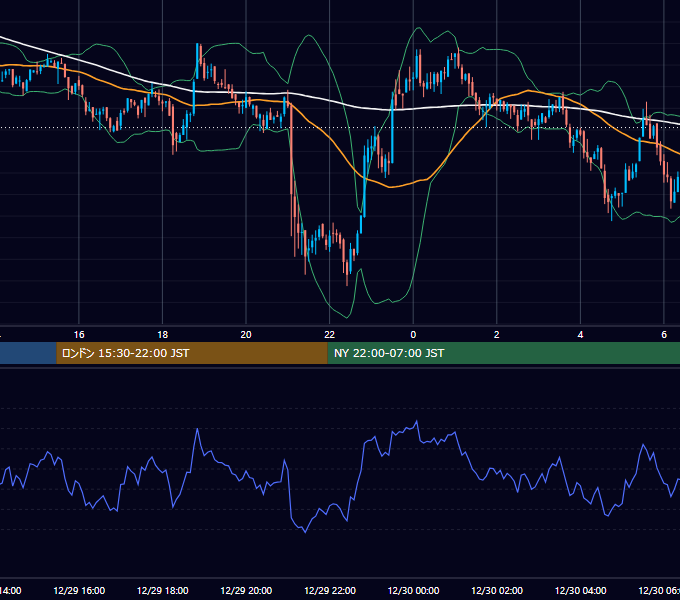Click the upper chart hour label 2
Viewport: 680px width, 600px height.
[497, 335]
